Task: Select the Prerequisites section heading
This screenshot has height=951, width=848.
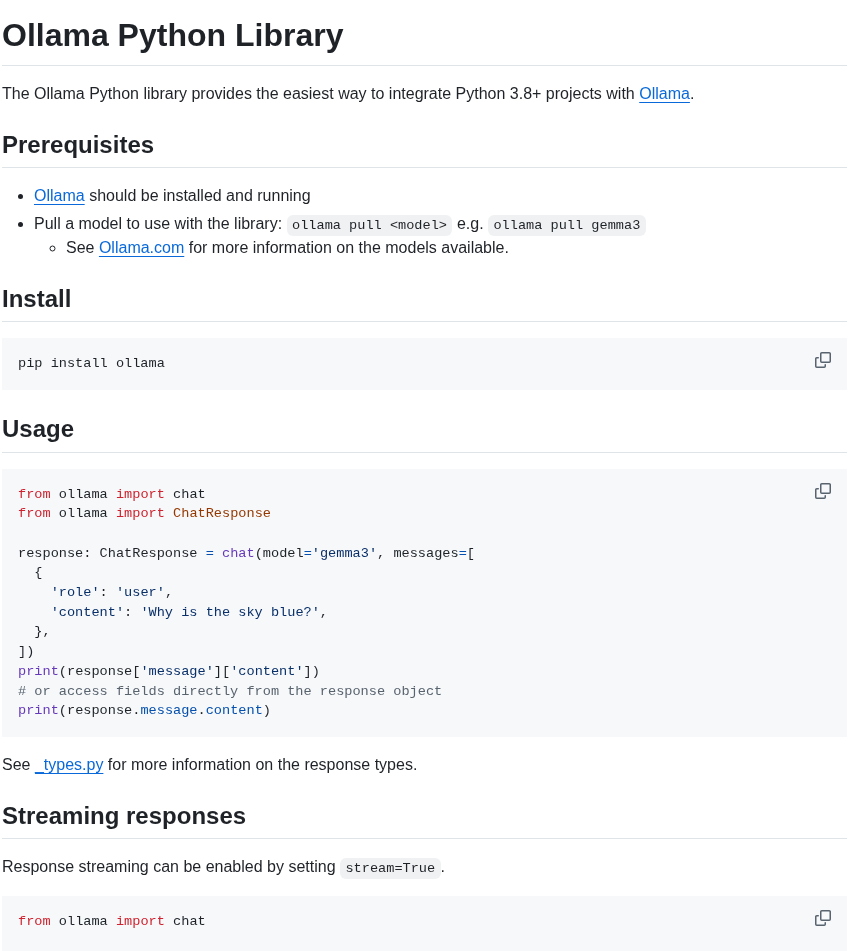Action: point(78,145)
